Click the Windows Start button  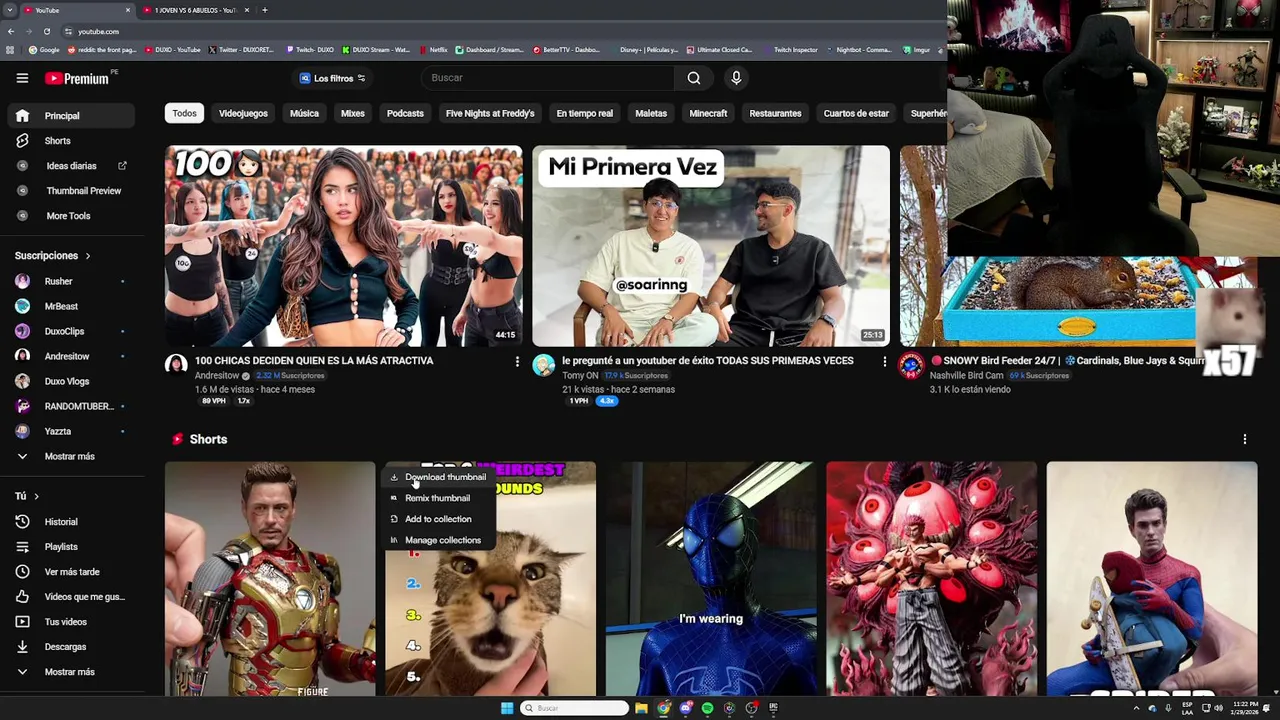click(x=507, y=708)
